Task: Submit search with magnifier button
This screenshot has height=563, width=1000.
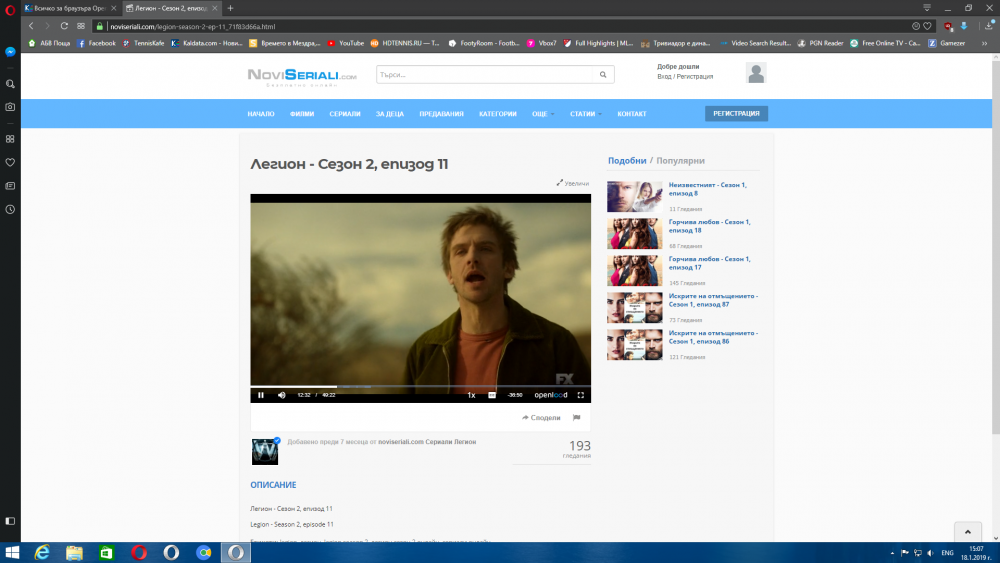Action: click(x=603, y=75)
